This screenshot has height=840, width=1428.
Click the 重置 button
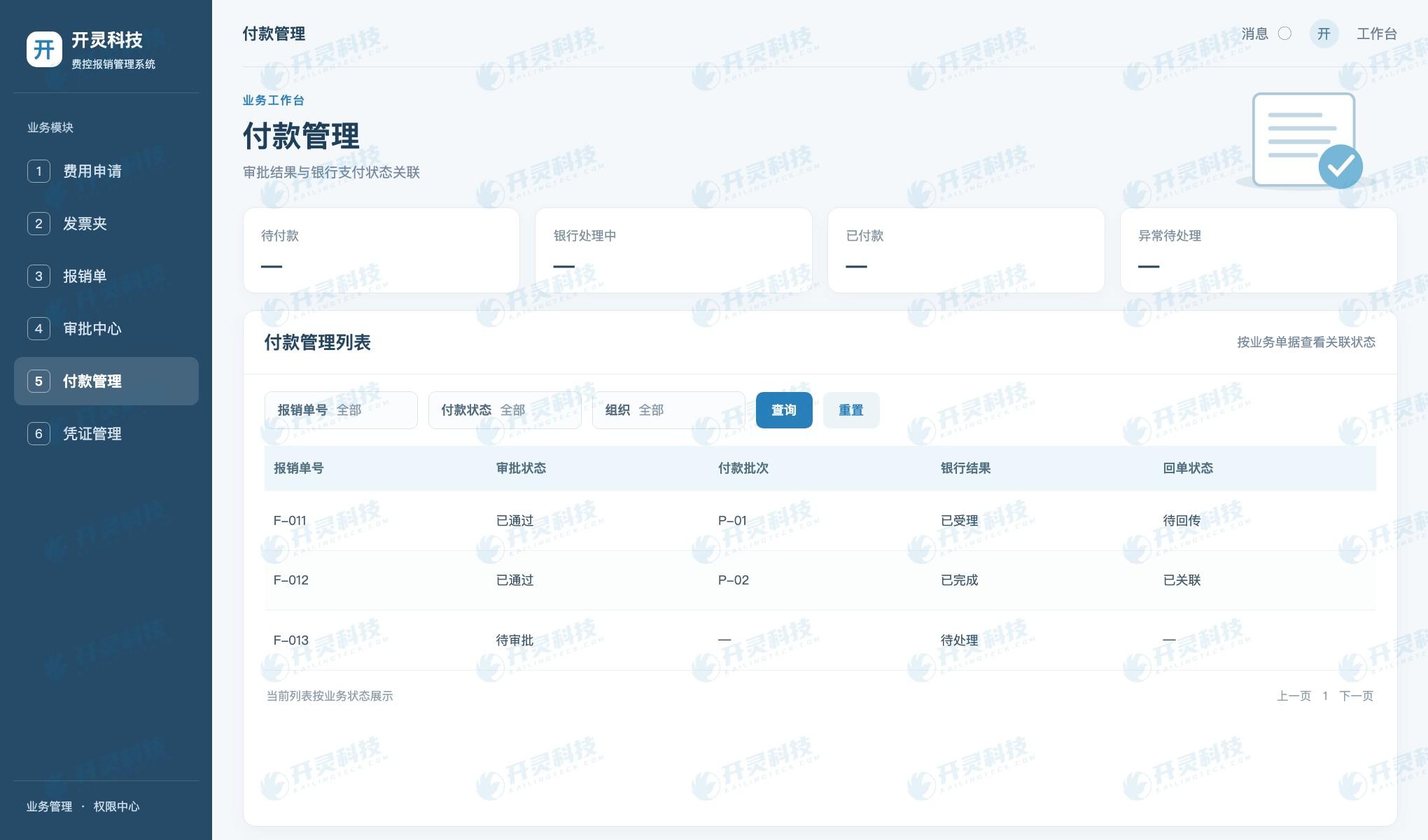[x=851, y=410]
